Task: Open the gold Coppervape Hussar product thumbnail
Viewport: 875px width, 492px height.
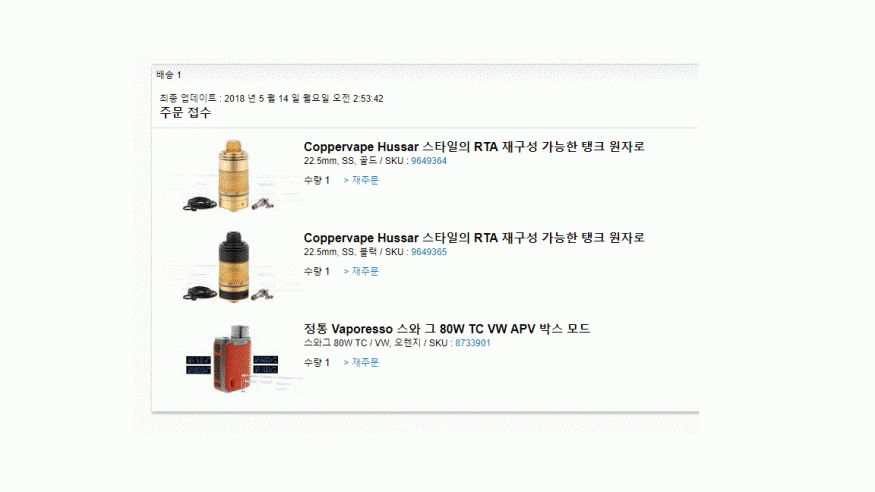Action: [x=232, y=176]
